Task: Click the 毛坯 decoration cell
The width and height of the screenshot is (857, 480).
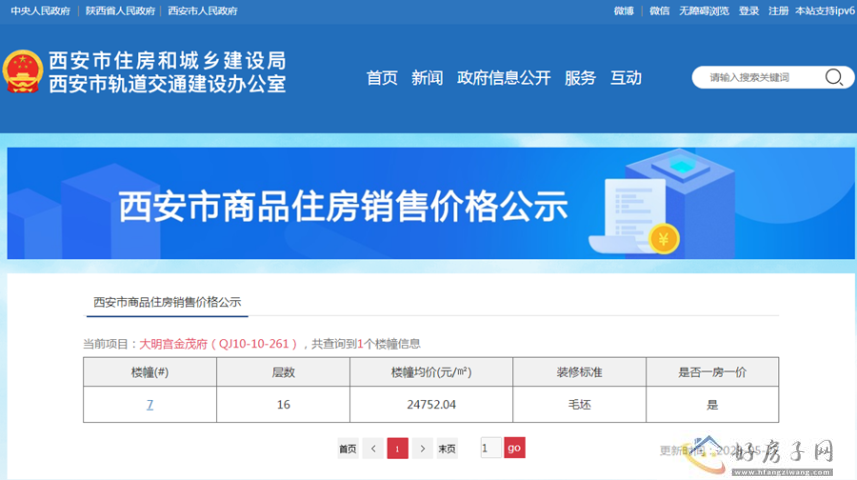Action: (579, 405)
